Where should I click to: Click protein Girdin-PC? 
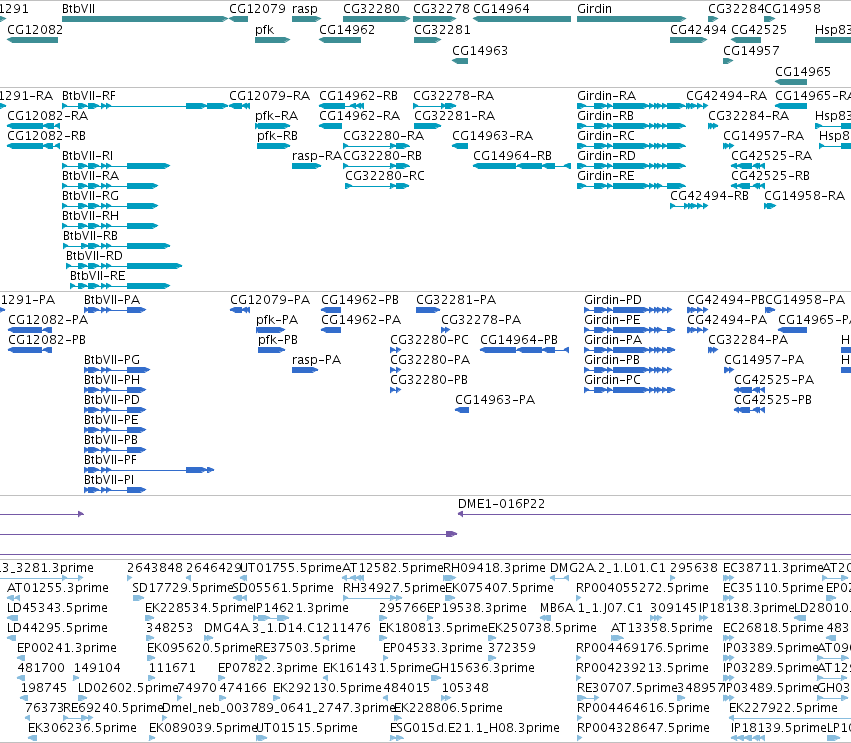[x=612, y=380]
